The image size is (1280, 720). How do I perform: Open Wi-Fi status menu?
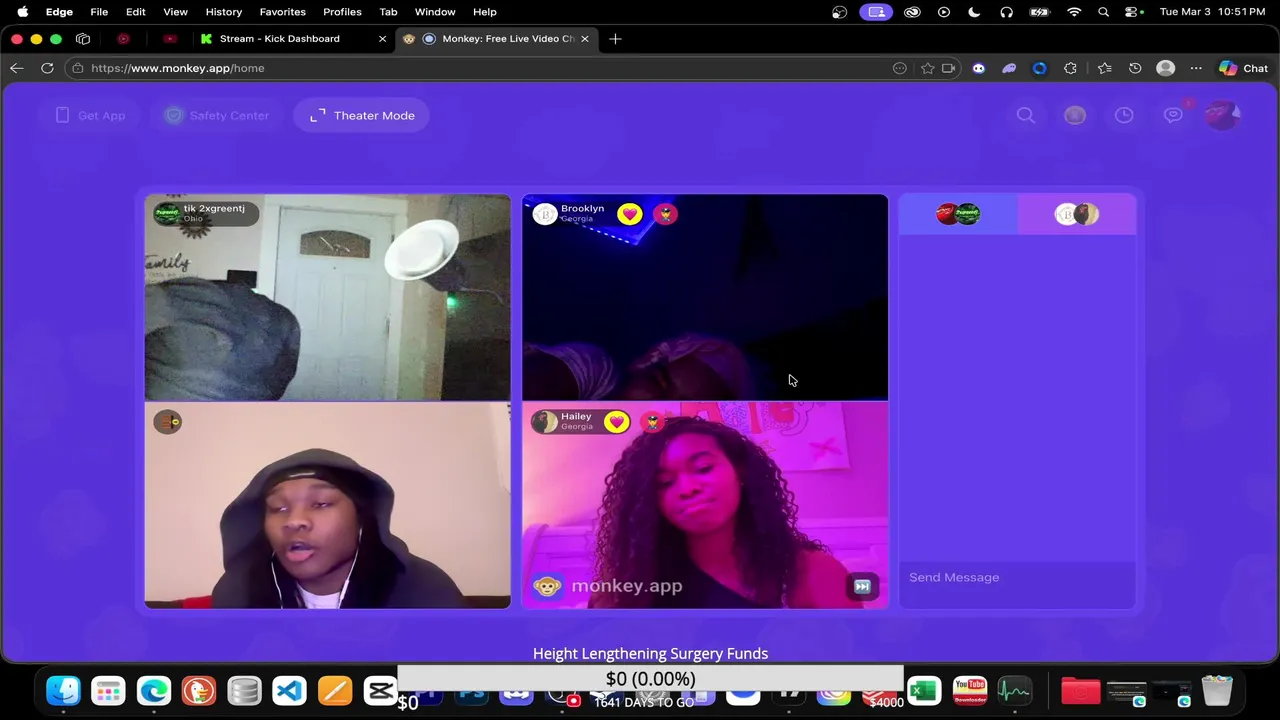(x=1074, y=12)
